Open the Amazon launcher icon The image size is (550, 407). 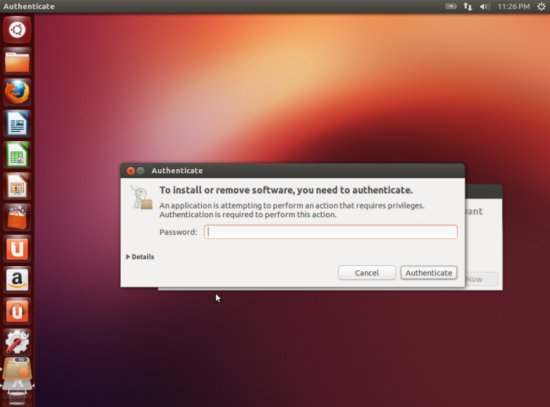click(17, 280)
